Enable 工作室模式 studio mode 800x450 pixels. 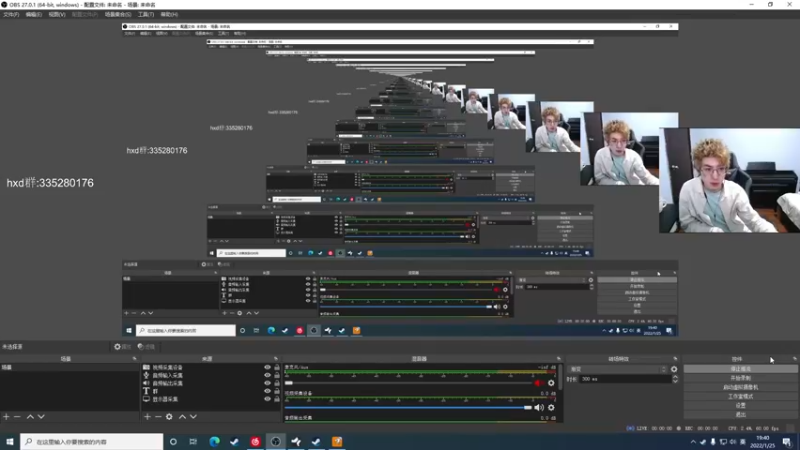pos(740,396)
